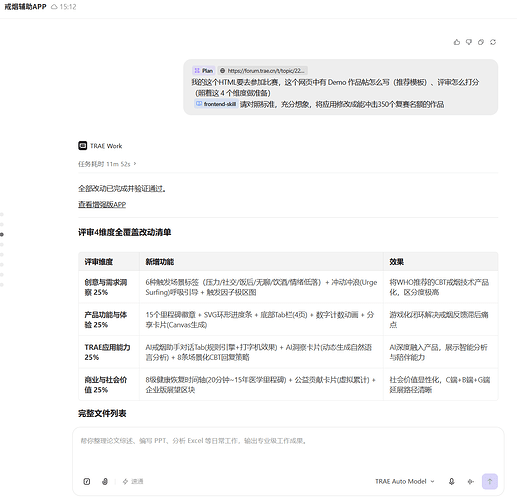
Task: Click the 全部改动已完成并验证通过 text
Action: (122, 189)
